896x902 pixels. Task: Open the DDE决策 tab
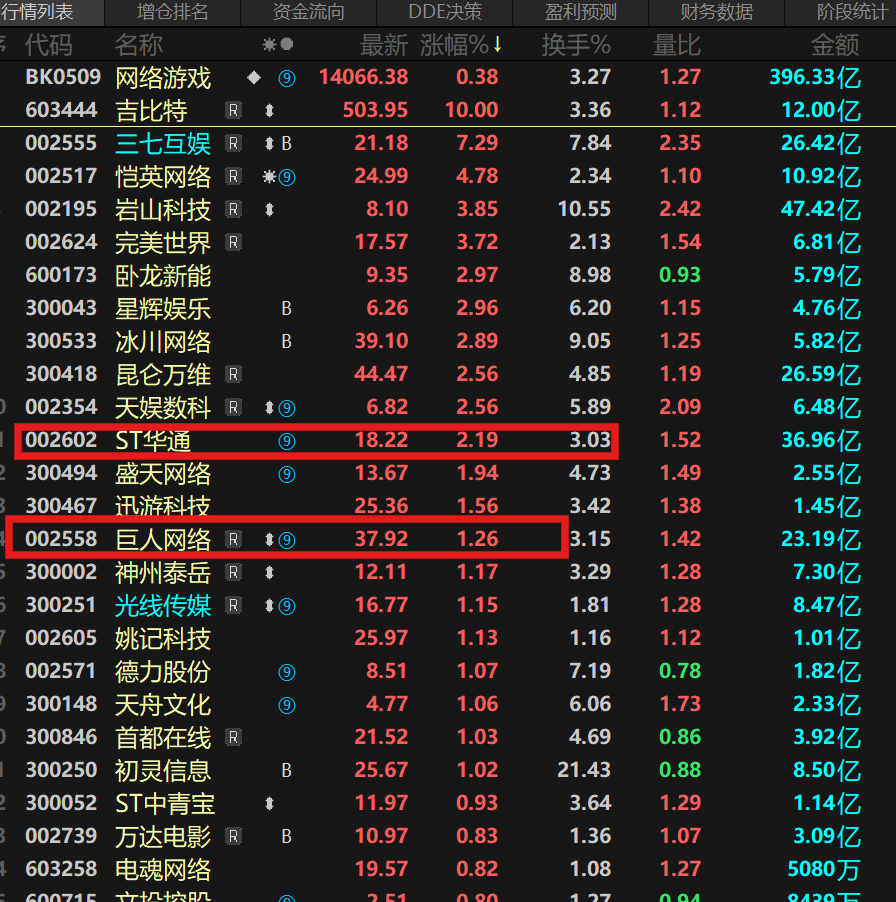point(445,12)
